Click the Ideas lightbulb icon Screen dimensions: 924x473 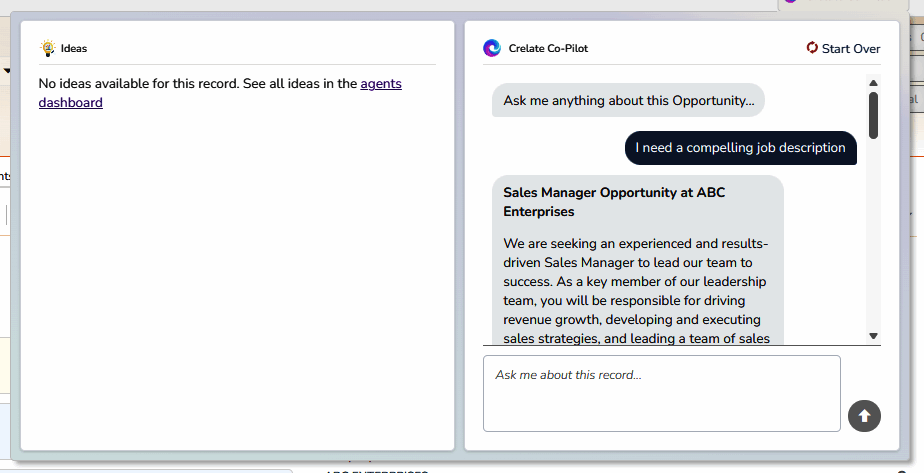47,48
